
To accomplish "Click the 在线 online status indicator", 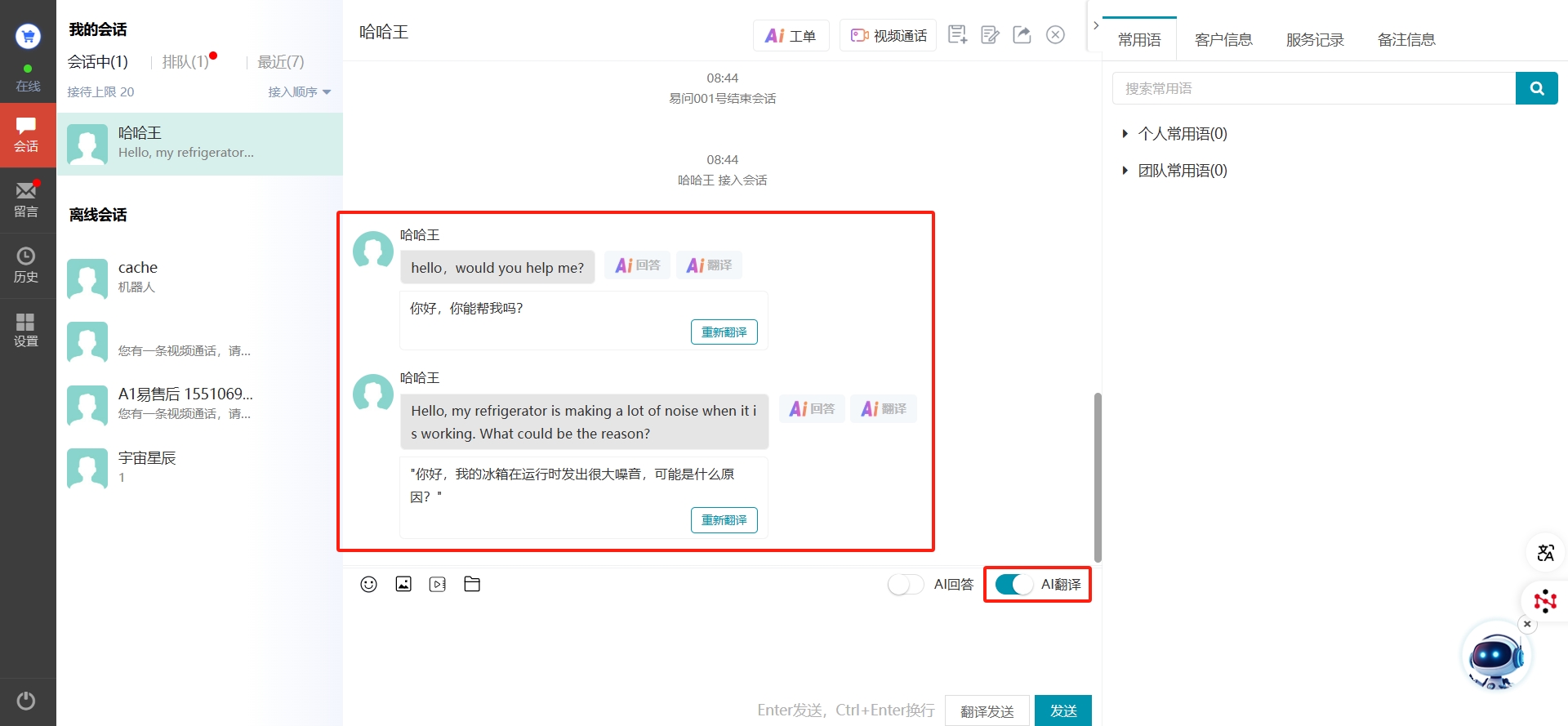I will (x=28, y=78).
